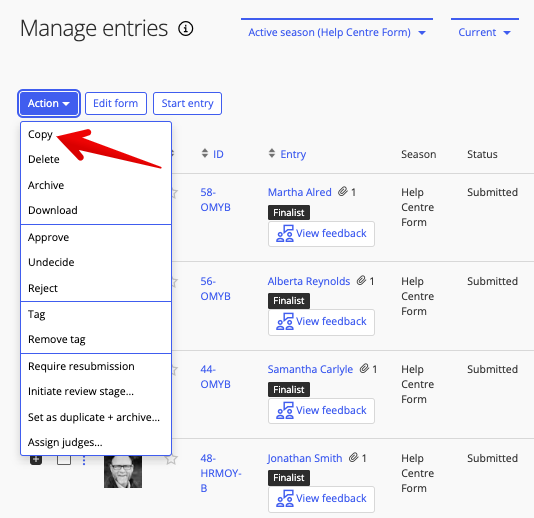Image resolution: width=534 pixels, height=518 pixels.
Task: Click the Manage entries page heading
Action: pos(94,29)
